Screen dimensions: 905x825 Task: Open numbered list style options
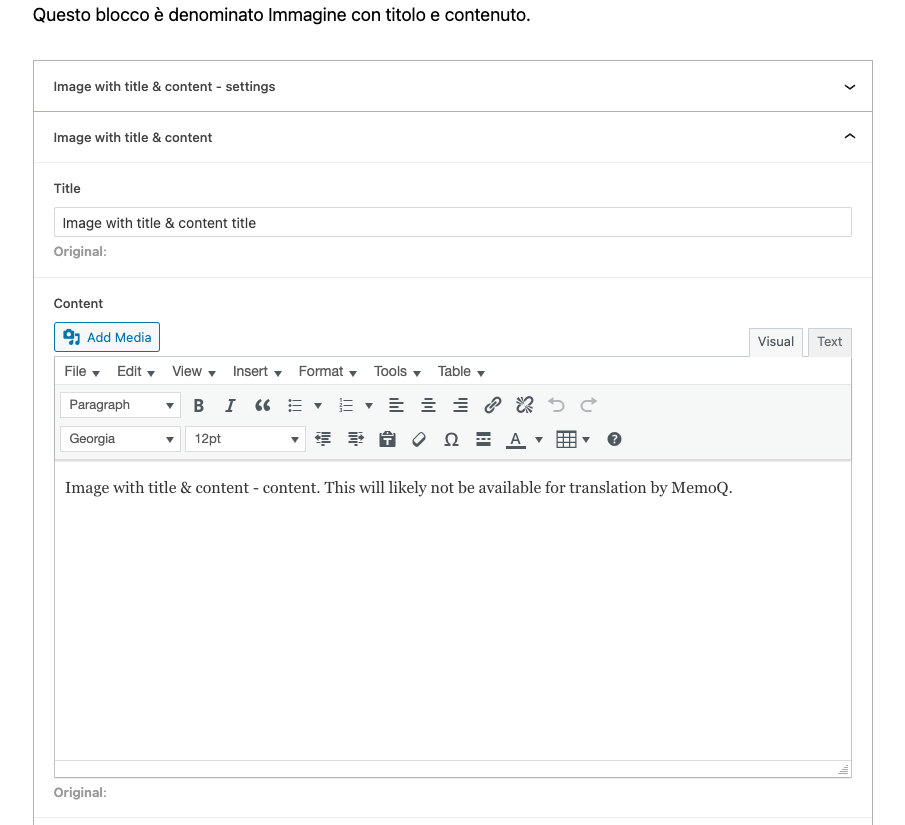[369, 405]
